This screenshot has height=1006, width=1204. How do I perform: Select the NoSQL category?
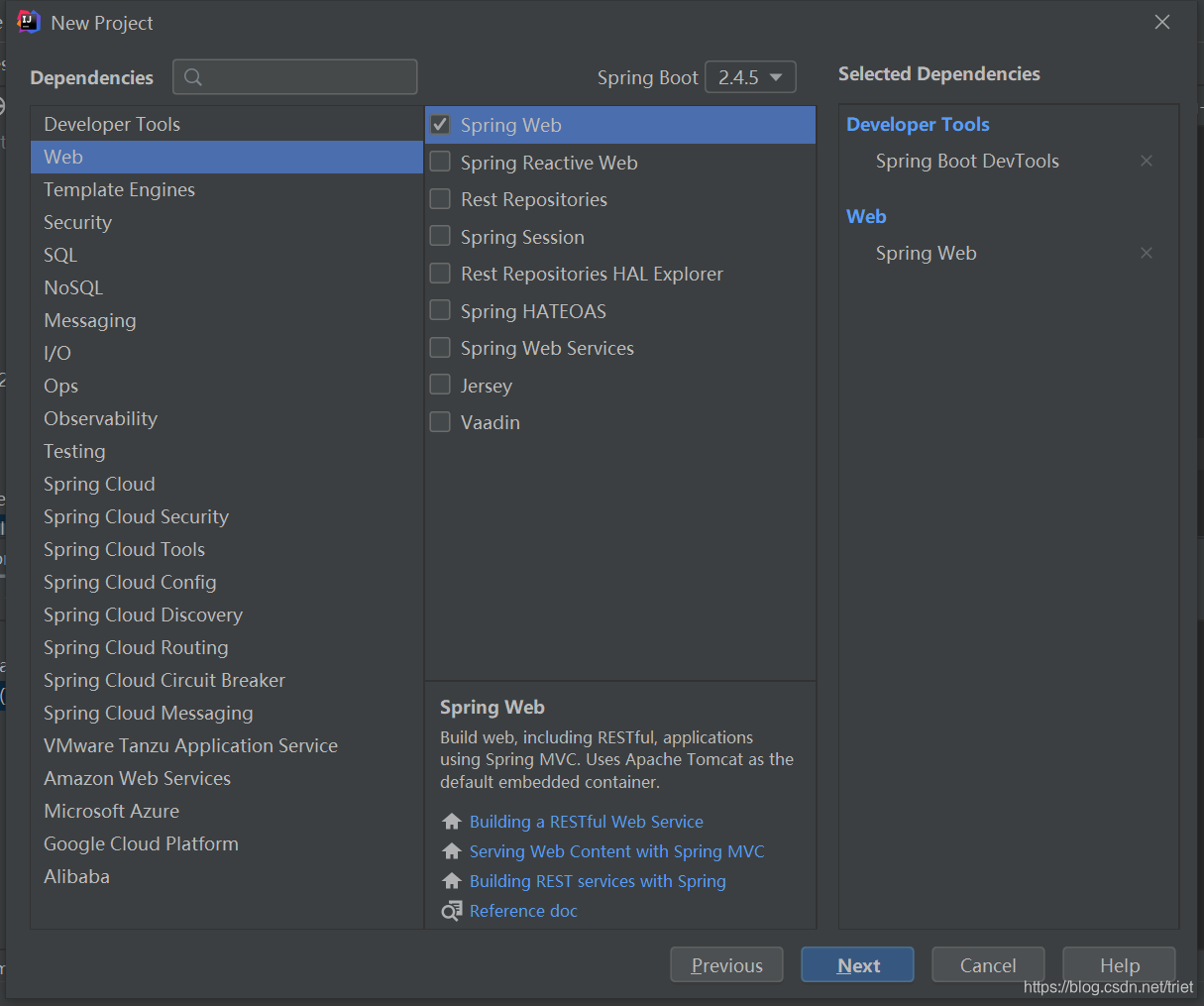click(227, 287)
